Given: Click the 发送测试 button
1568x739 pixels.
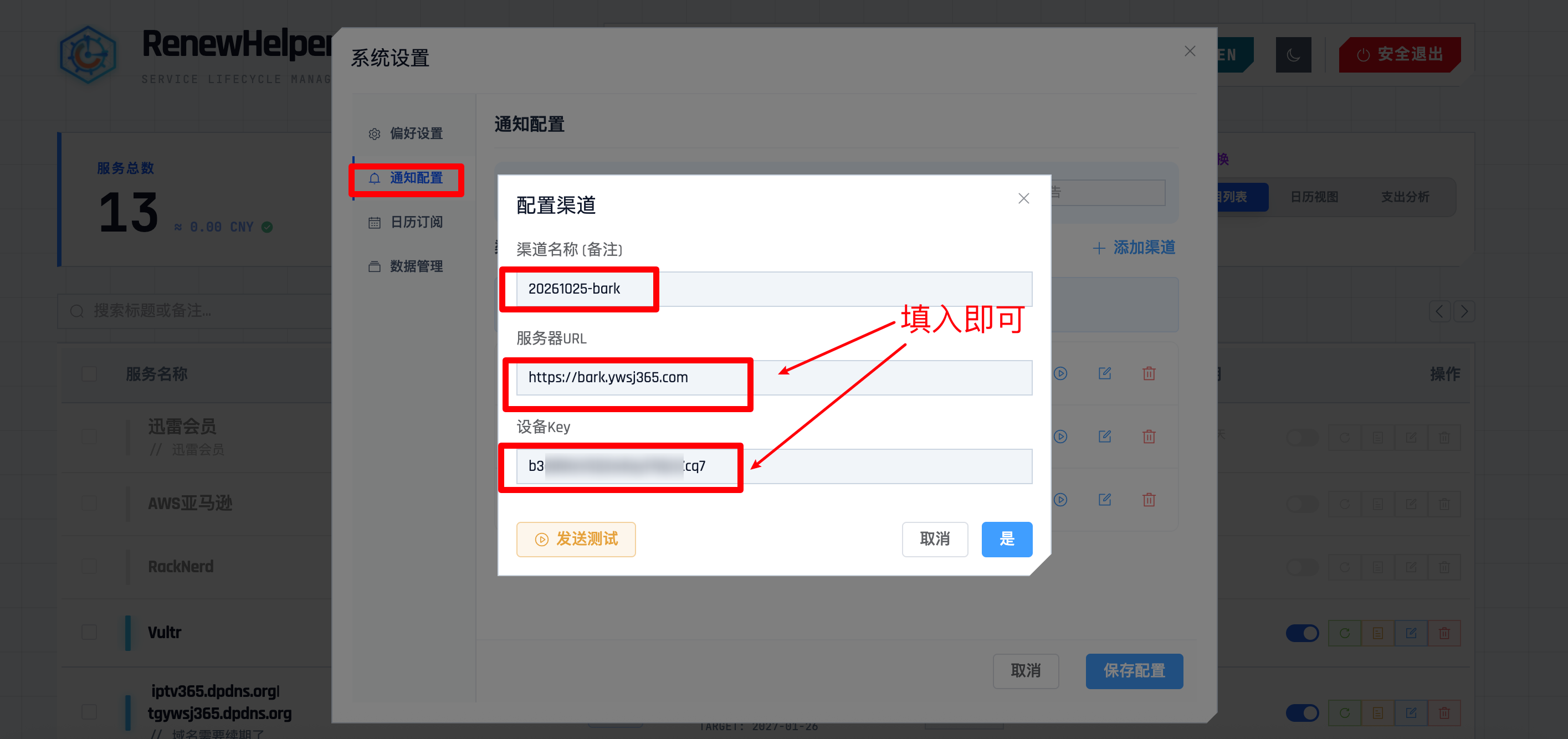Looking at the screenshot, I should (x=576, y=540).
